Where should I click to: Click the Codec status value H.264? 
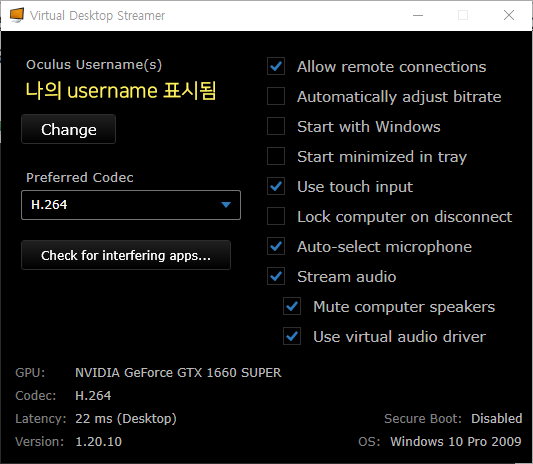tap(93, 396)
